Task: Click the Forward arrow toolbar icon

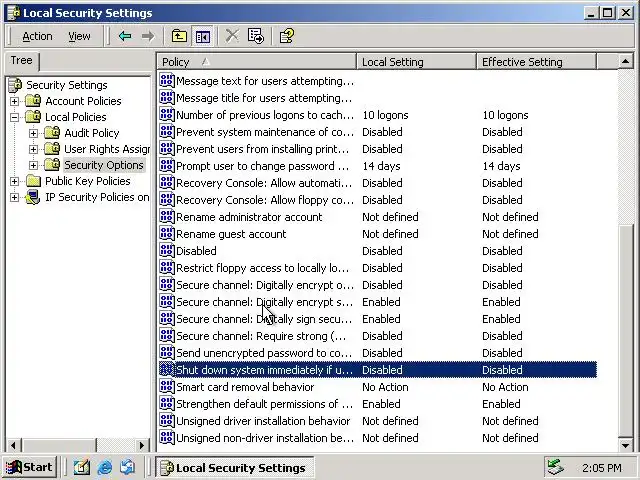Action: pyautogui.click(x=148, y=36)
